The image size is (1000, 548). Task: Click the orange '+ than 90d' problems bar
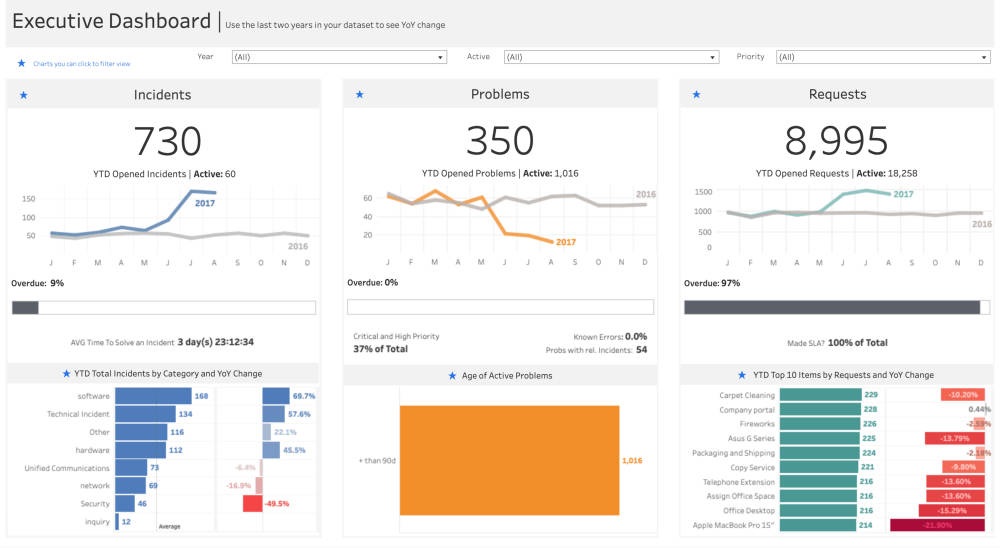click(x=510, y=460)
